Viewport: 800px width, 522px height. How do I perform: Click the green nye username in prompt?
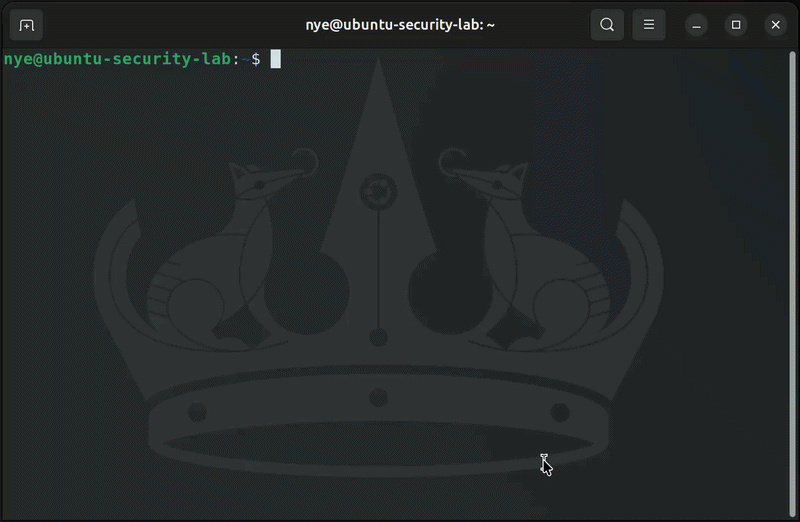click(x=18, y=59)
